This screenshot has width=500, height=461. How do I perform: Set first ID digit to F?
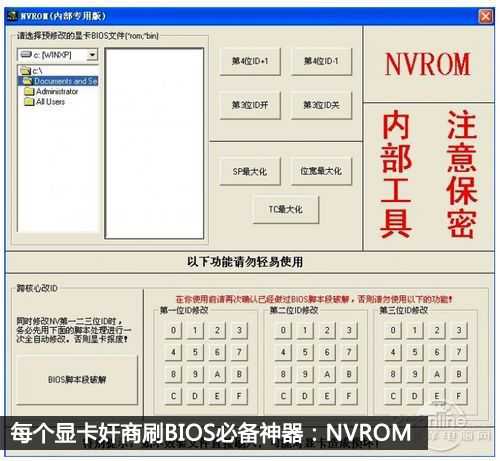[x=239, y=396]
